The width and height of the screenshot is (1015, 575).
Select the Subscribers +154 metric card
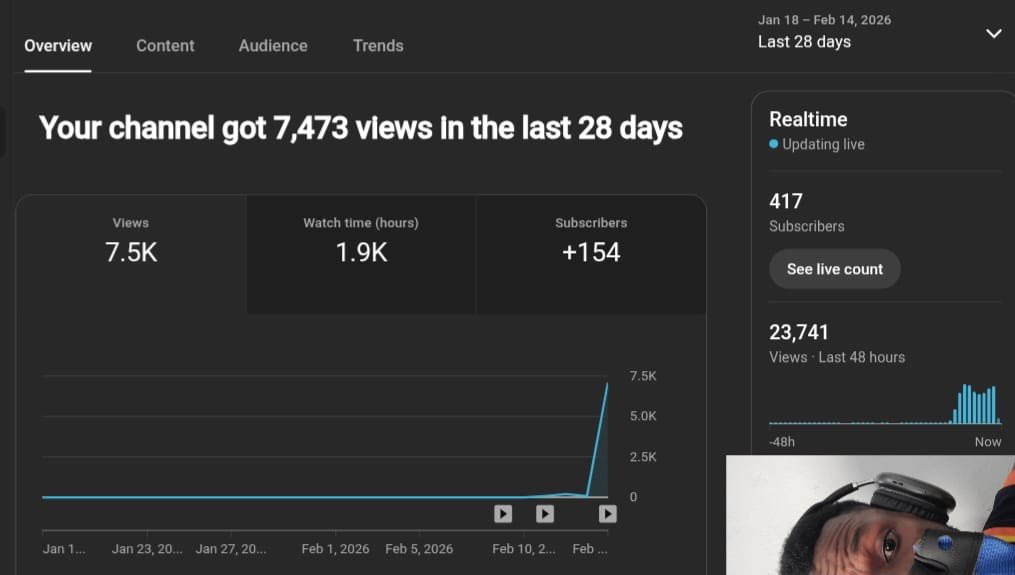(x=591, y=254)
